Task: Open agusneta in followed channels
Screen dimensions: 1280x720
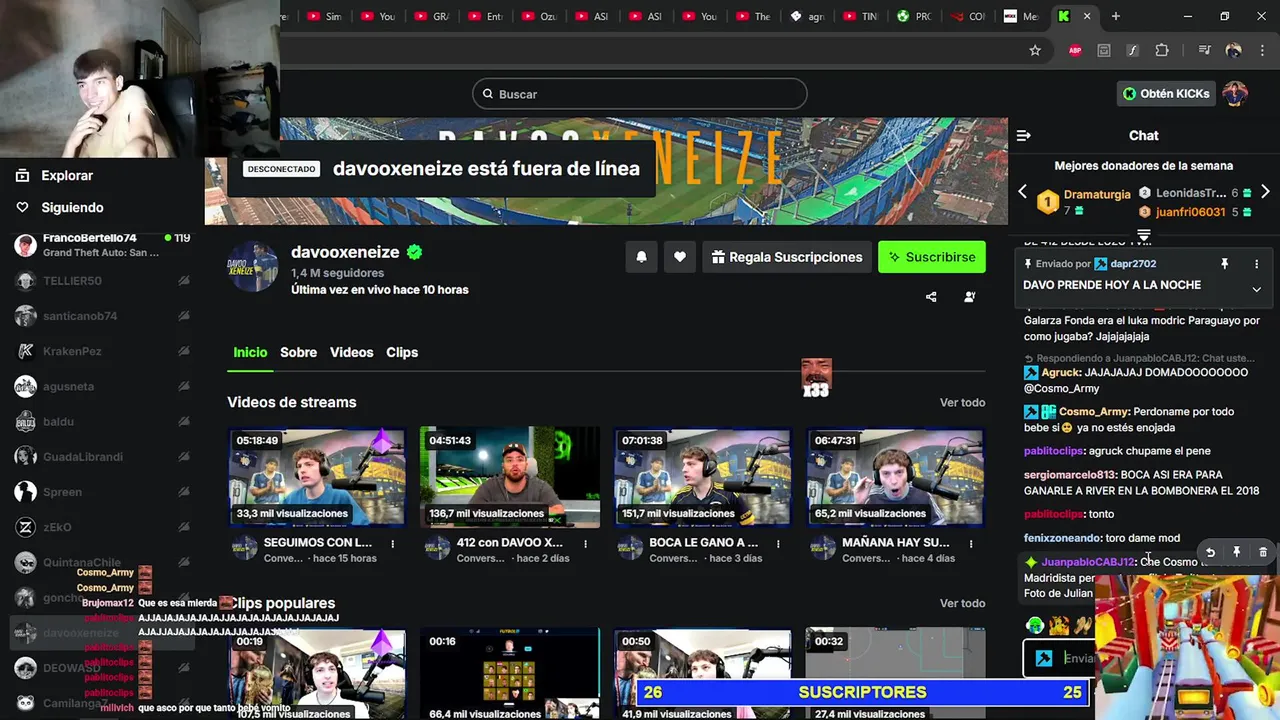Action: click(102, 386)
